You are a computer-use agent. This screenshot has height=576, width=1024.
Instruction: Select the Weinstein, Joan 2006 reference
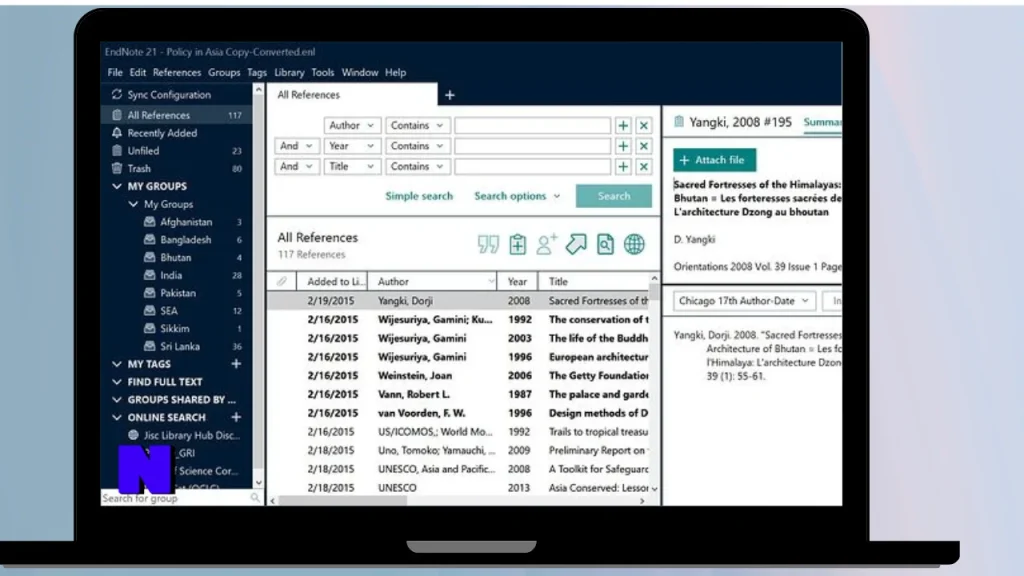click(x=458, y=376)
